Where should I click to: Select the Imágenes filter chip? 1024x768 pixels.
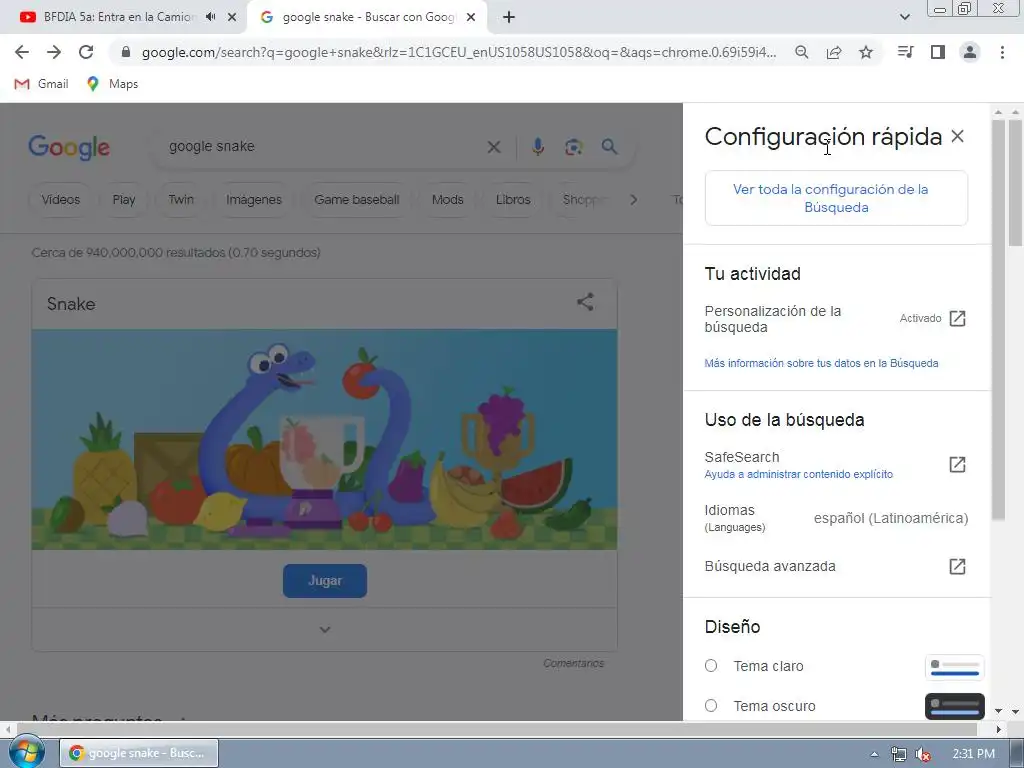(253, 200)
